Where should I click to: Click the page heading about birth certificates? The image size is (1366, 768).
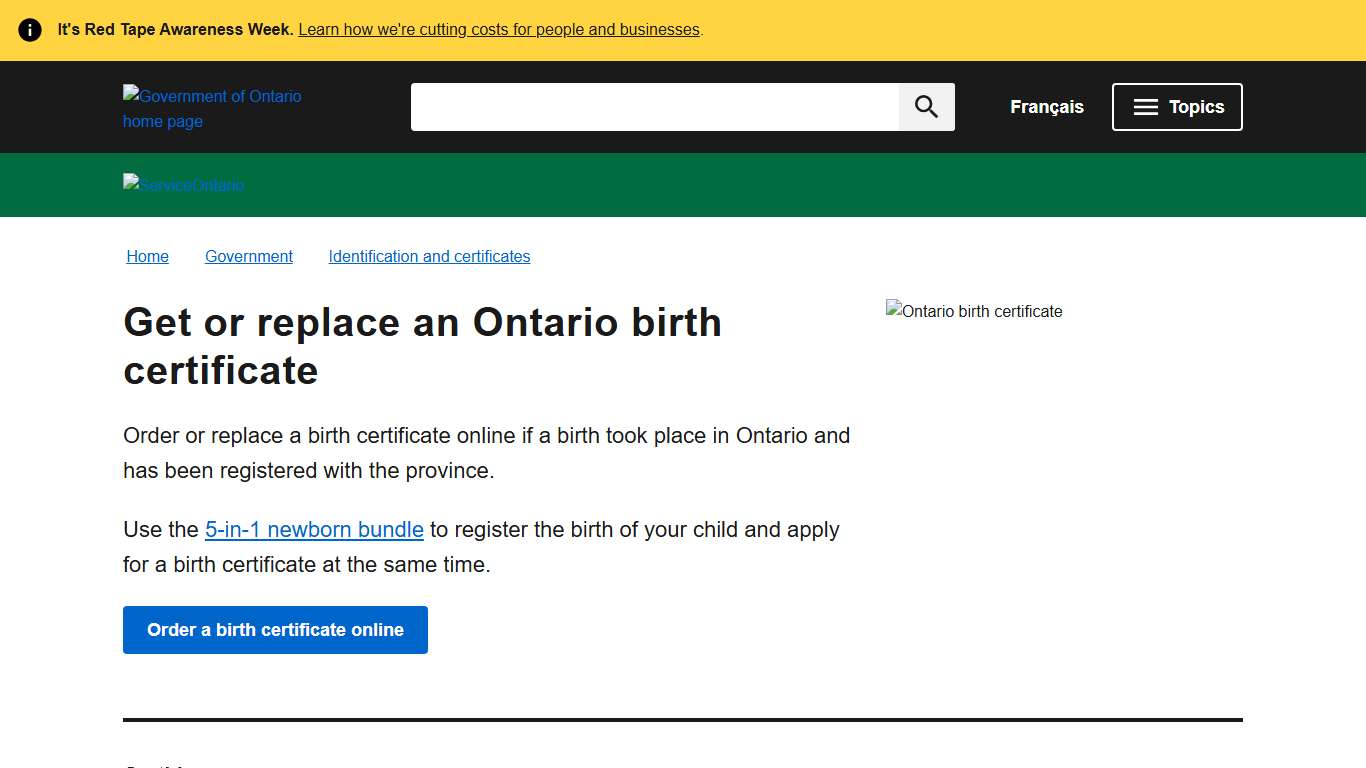[x=422, y=346]
